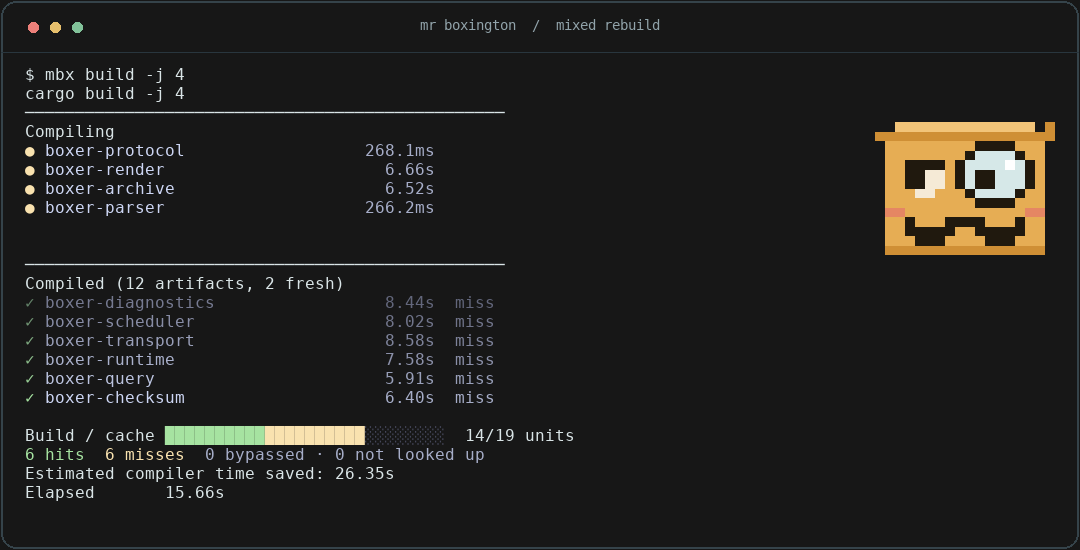Viewport: 1080px width, 550px height.
Task: Click the 6.40s timing for boxer-checksum
Action: point(410,398)
